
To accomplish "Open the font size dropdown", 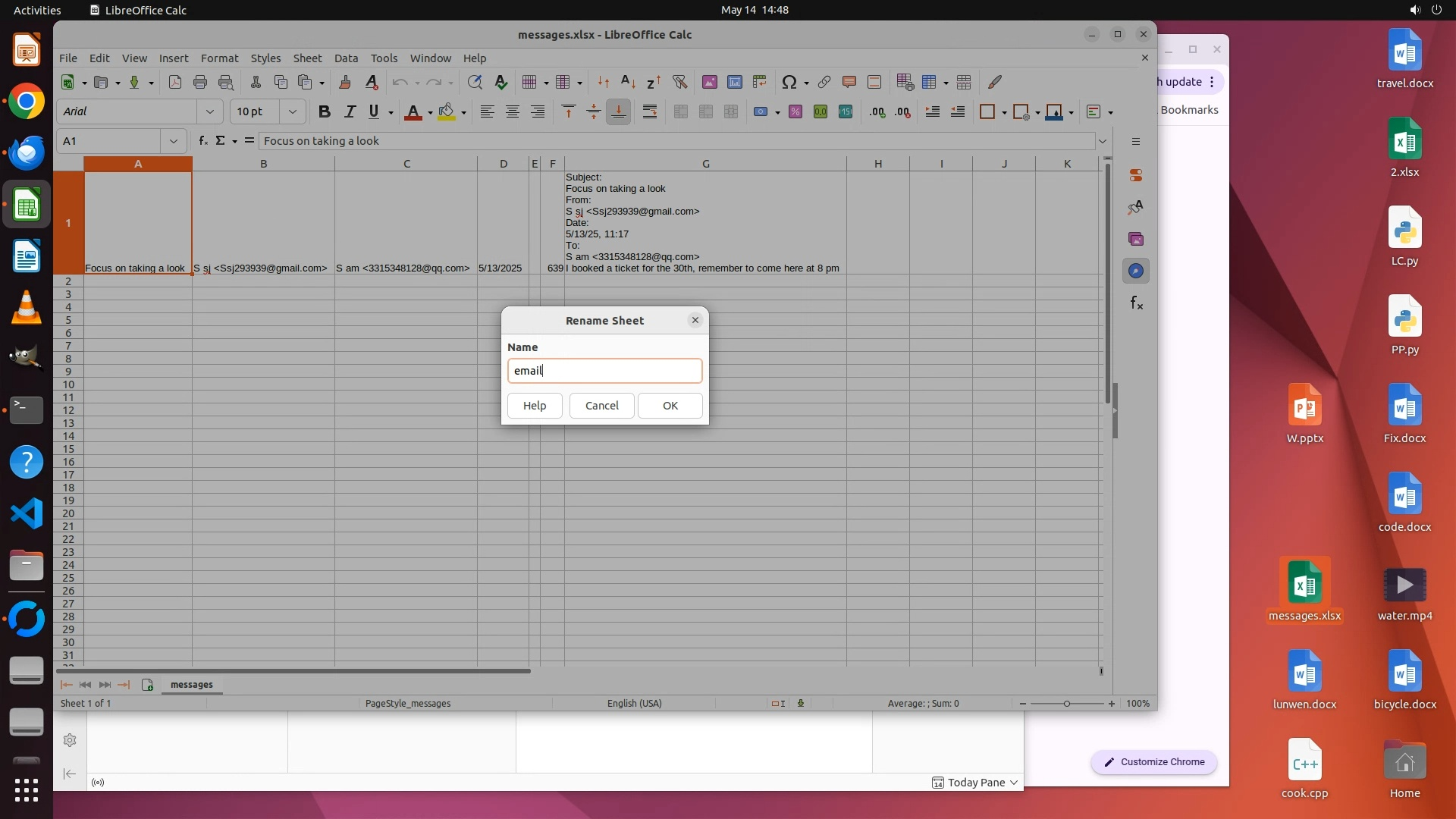I will (292, 112).
